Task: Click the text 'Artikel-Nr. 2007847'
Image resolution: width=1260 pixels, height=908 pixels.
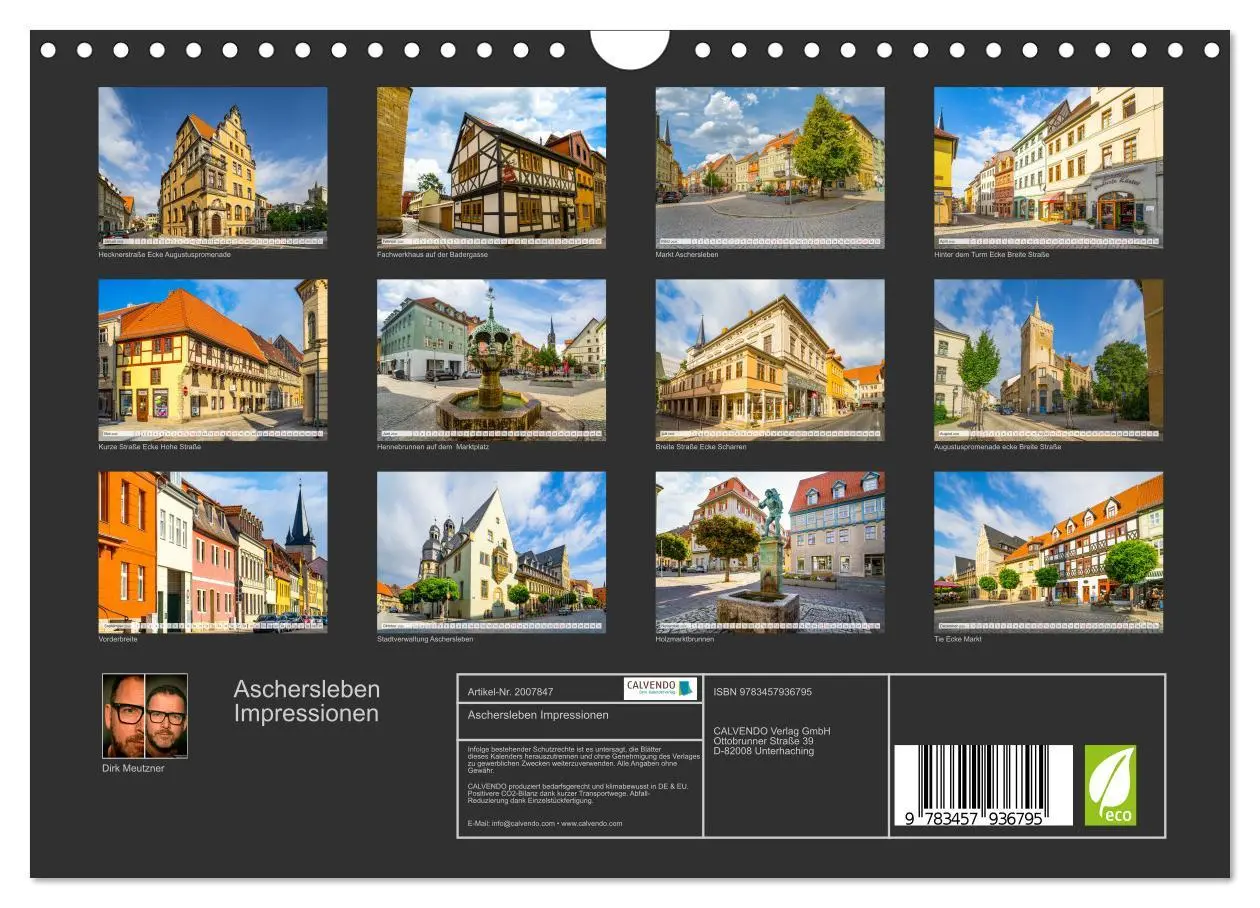Action: tap(510, 692)
